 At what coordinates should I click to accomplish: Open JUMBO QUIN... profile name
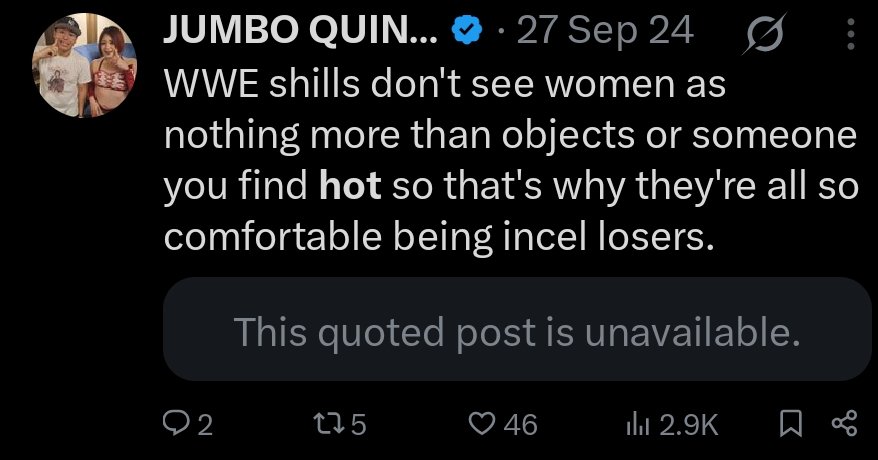tap(300, 32)
